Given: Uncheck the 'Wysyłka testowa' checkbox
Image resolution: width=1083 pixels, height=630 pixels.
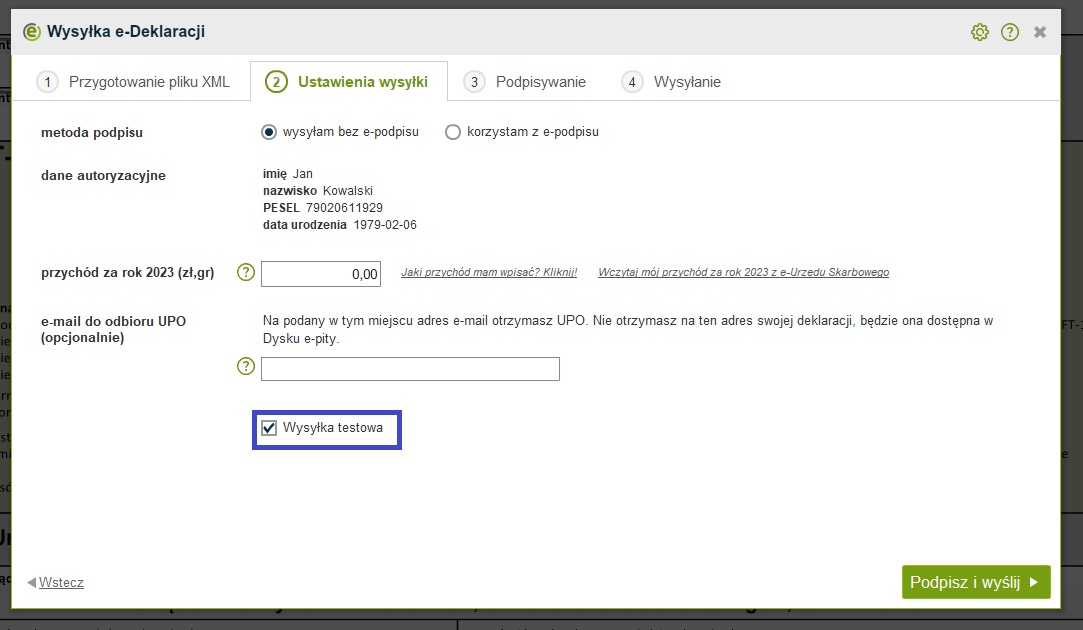Looking at the screenshot, I should point(269,429).
